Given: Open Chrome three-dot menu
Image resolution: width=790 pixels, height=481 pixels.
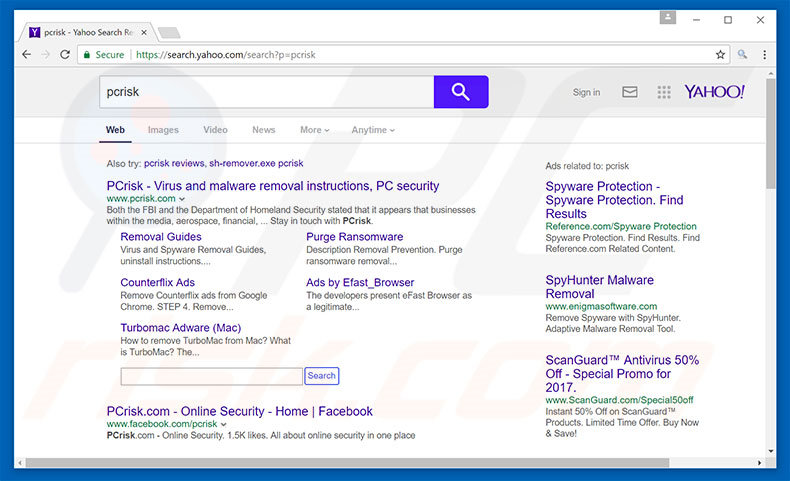Looking at the screenshot, I should coord(764,54).
